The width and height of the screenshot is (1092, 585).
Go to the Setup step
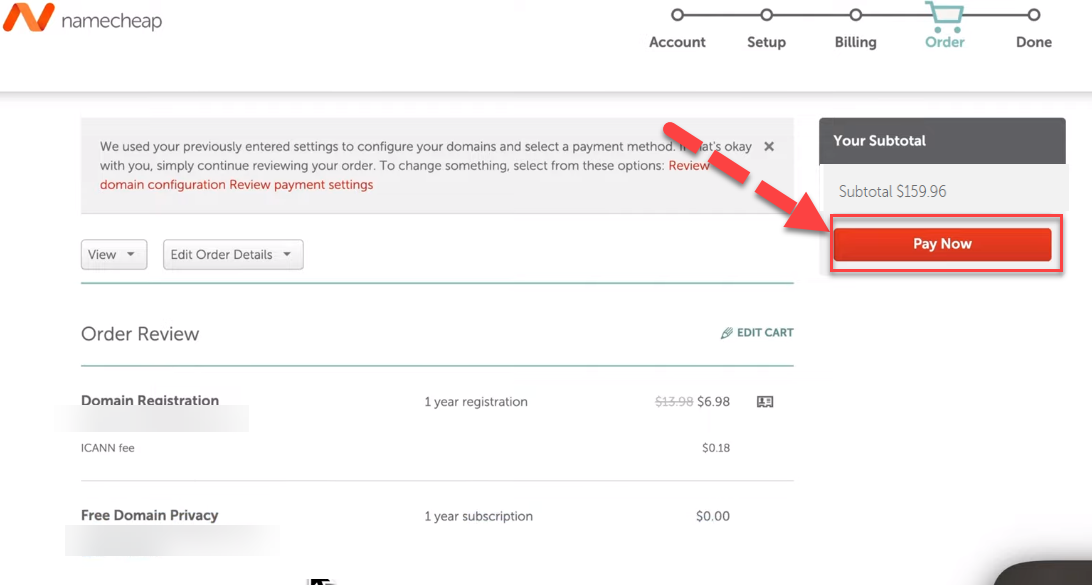[x=766, y=42]
